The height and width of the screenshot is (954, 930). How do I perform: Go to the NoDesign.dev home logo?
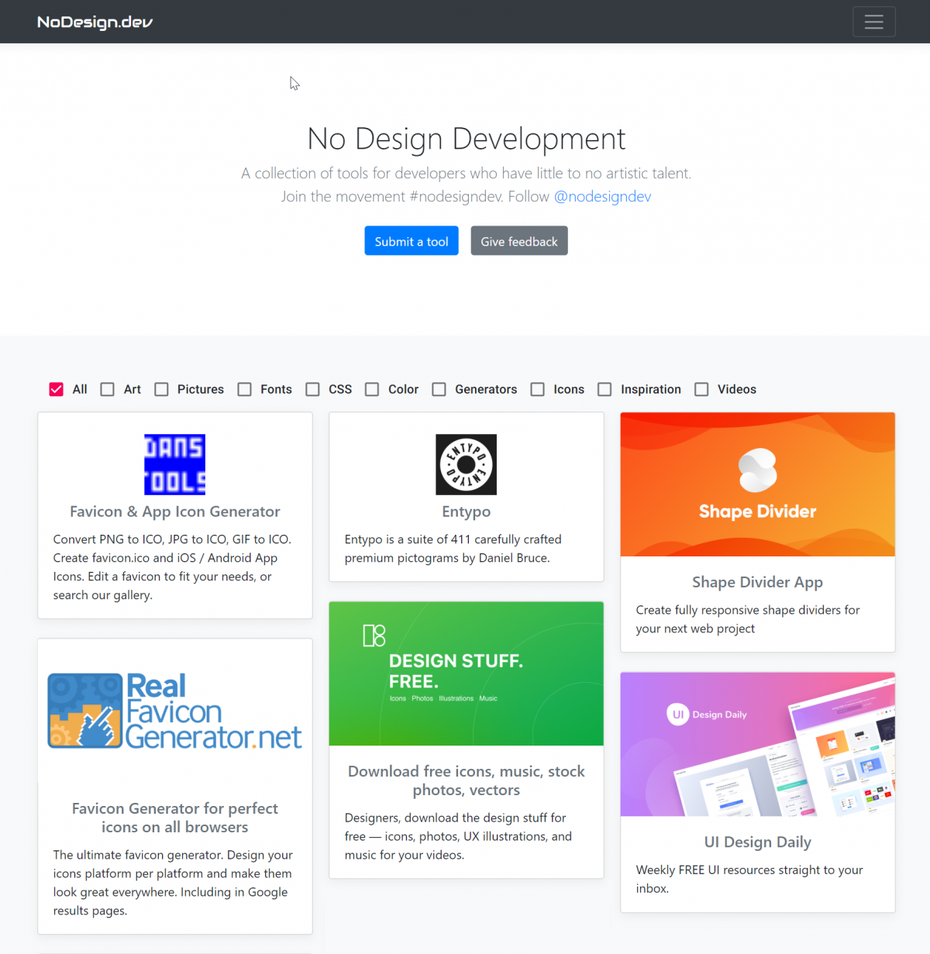pyautogui.click(x=95, y=22)
